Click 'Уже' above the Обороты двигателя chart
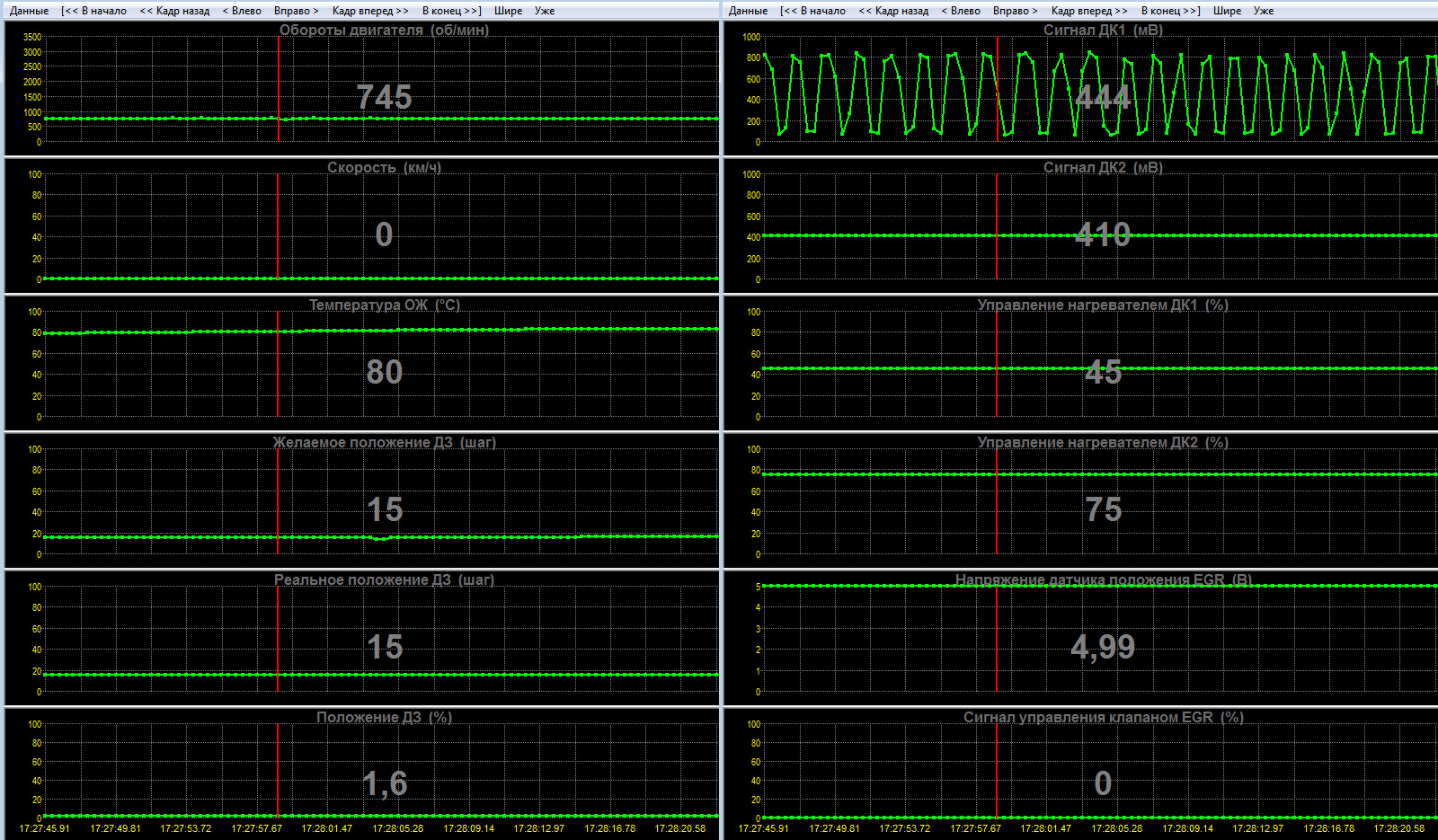Screen dimensions: 1438x840 click(x=545, y=11)
